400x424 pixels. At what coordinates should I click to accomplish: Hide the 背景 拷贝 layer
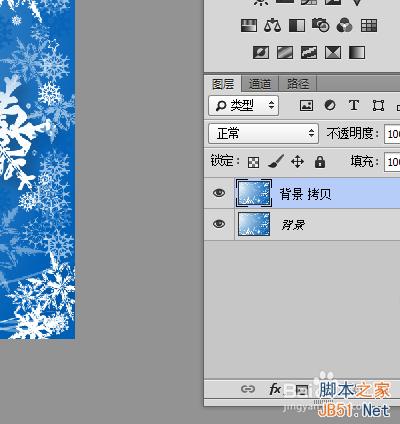(x=219, y=193)
